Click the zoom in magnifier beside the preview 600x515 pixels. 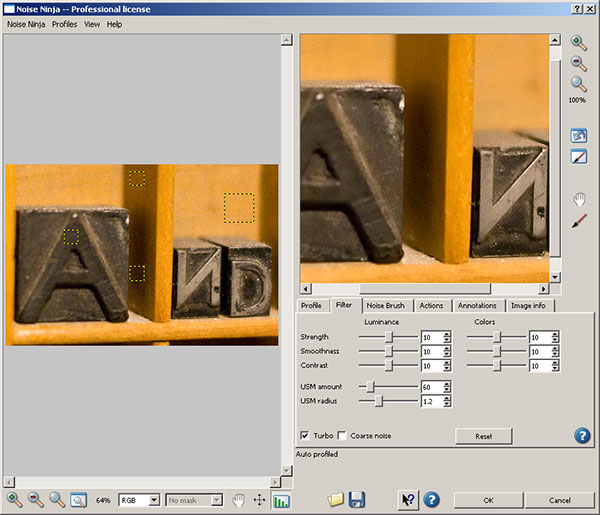pyautogui.click(x=578, y=43)
